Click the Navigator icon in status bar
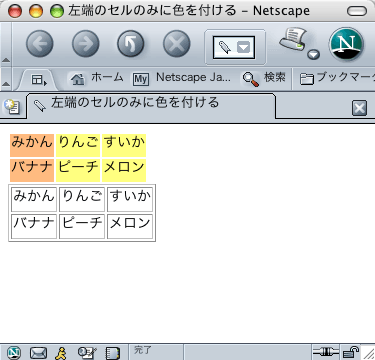 tap(14, 353)
